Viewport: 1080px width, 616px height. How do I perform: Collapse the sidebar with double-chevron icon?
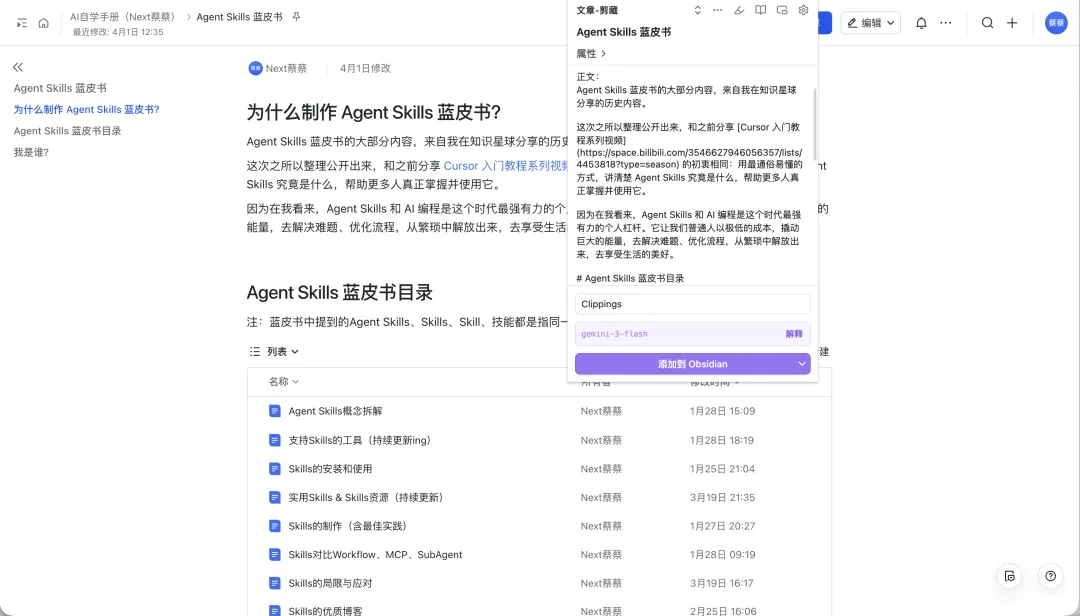point(18,67)
